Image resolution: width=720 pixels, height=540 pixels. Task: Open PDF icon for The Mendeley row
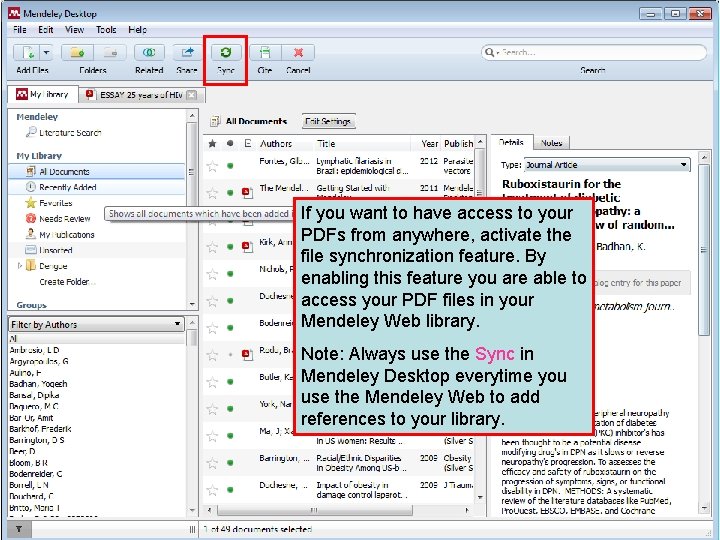pos(248,193)
